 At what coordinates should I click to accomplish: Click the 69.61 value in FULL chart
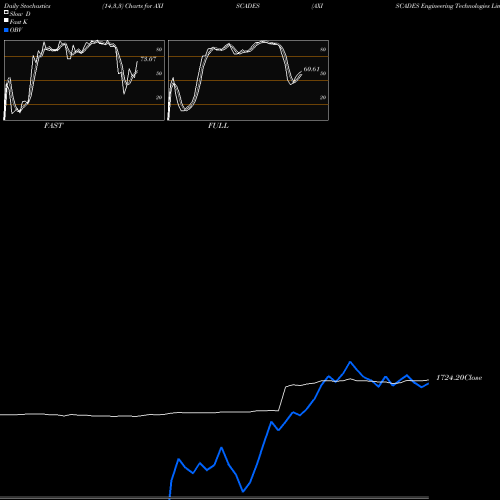click(x=311, y=69)
